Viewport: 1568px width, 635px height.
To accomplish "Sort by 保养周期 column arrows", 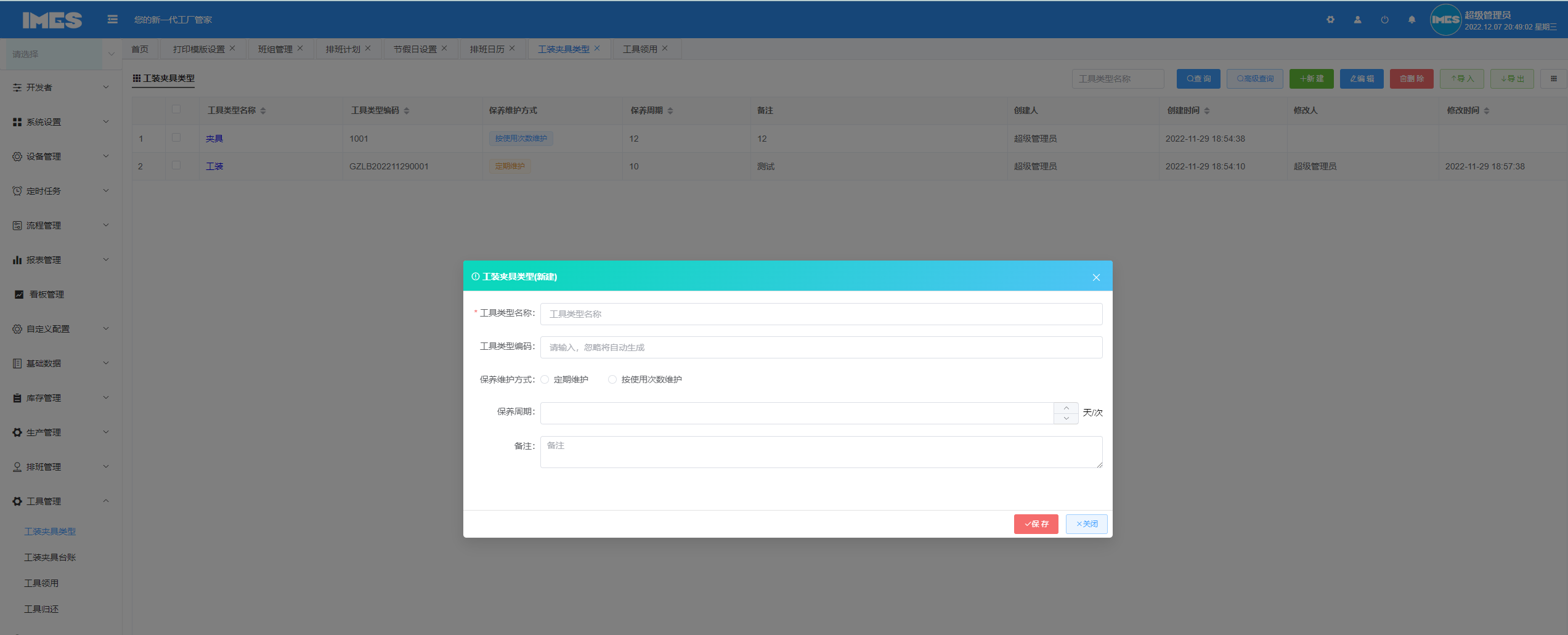I will tap(670, 111).
